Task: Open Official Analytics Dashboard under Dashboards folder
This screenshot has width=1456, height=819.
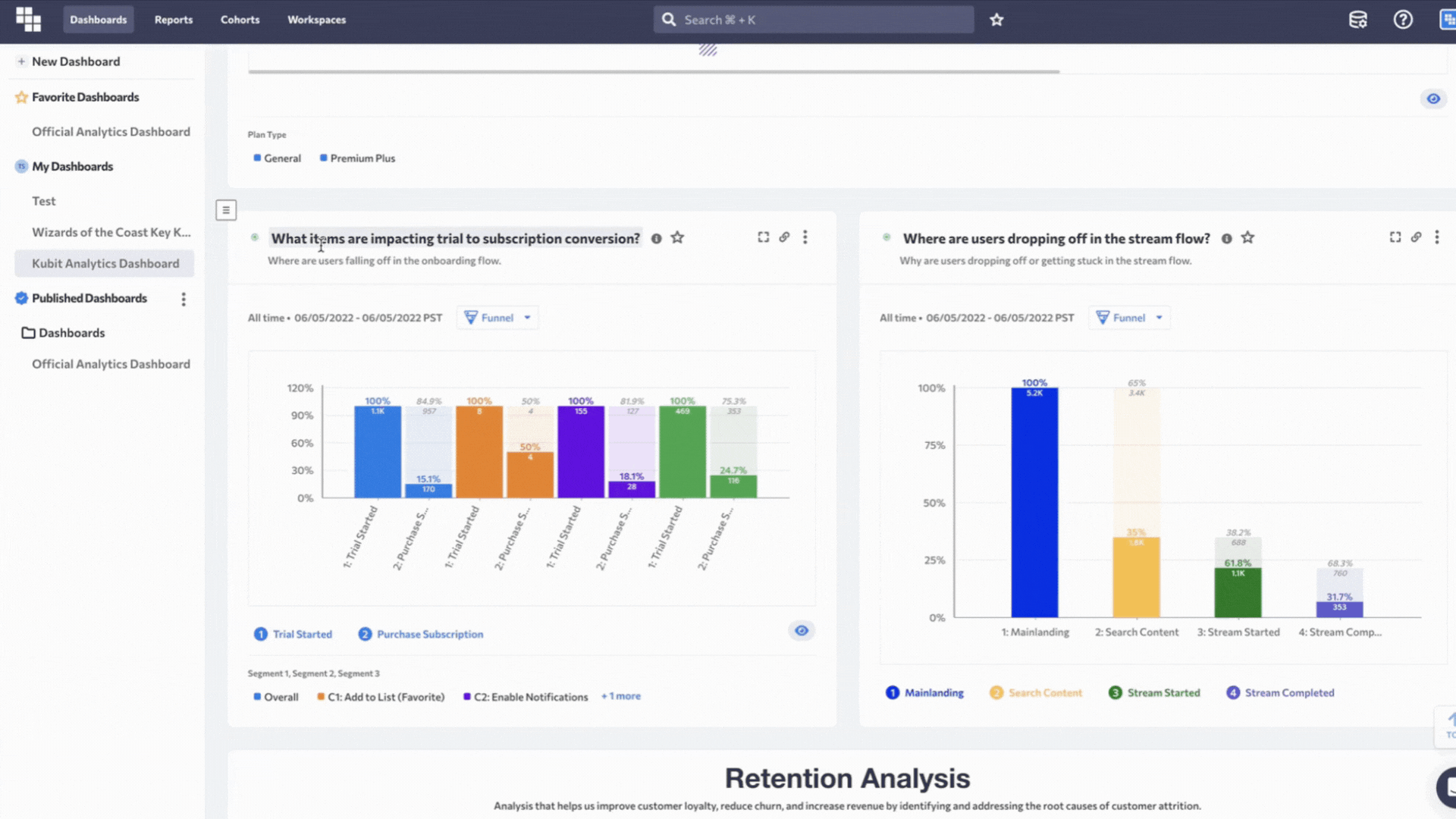Action: 111,364
